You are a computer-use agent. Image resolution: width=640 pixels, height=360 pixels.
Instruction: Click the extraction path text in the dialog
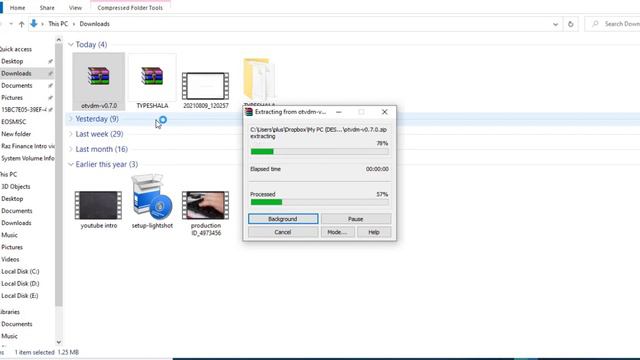click(318, 129)
